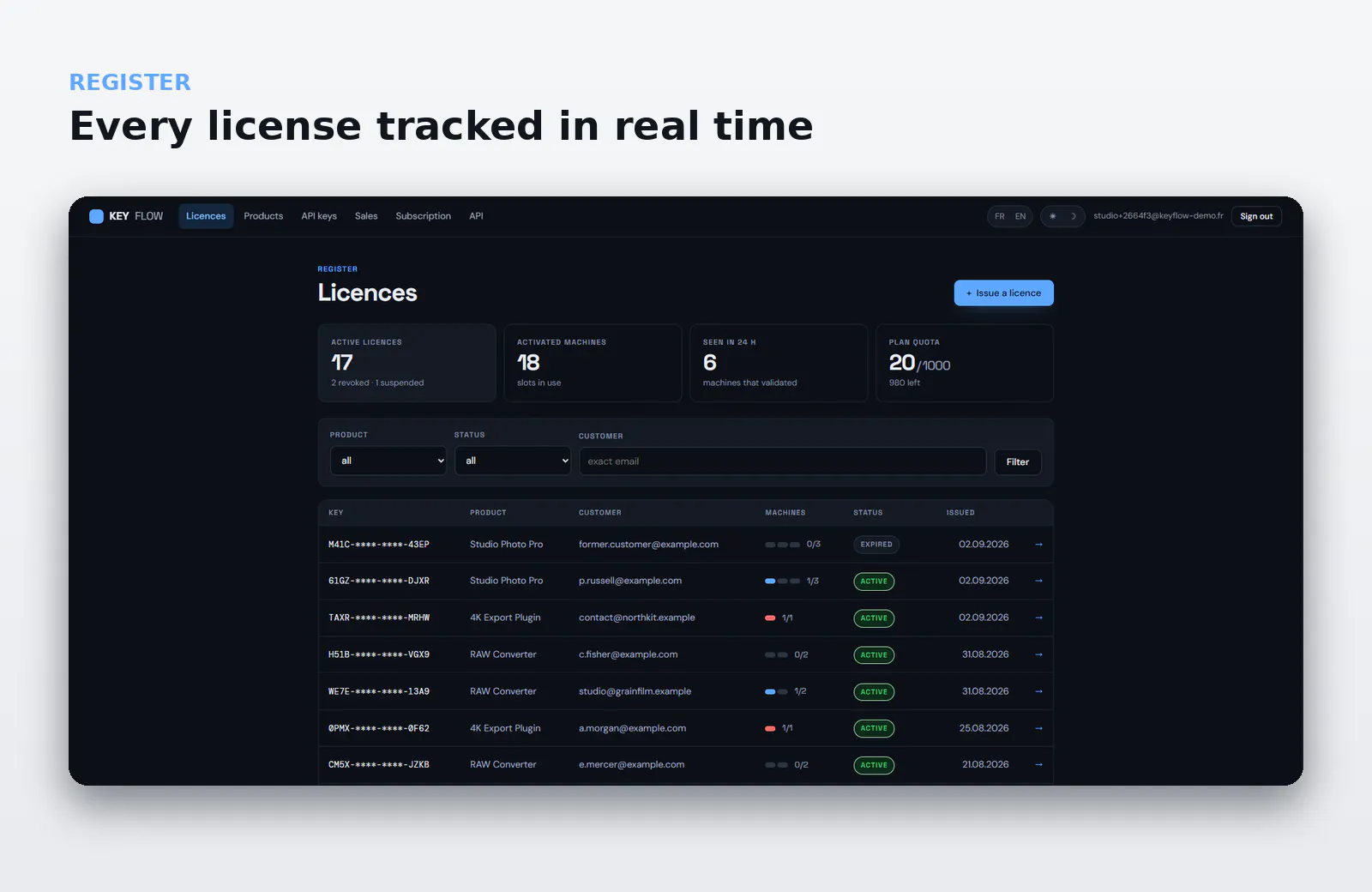Click ACTIVE badge for p.russell@example.com row
This screenshot has width=1372, height=892.
874,582
